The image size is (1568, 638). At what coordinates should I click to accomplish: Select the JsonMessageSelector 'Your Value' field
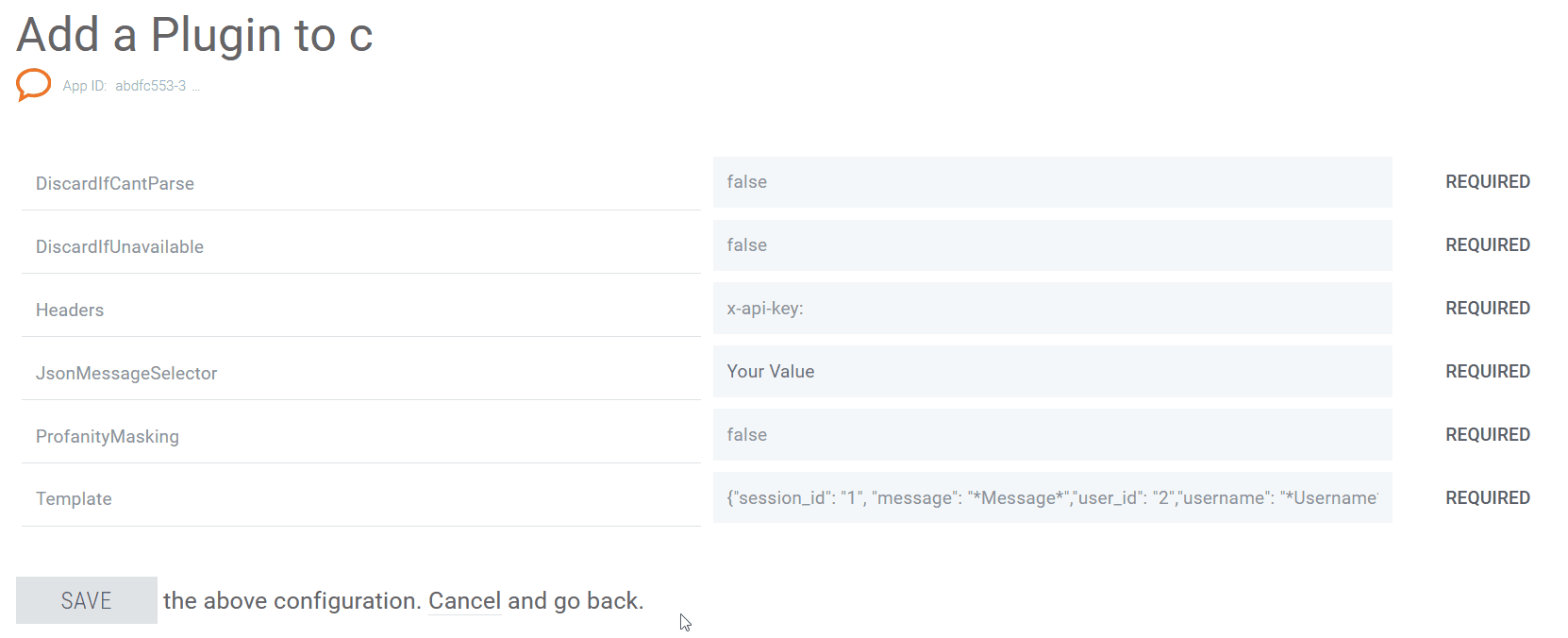(x=1052, y=372)
